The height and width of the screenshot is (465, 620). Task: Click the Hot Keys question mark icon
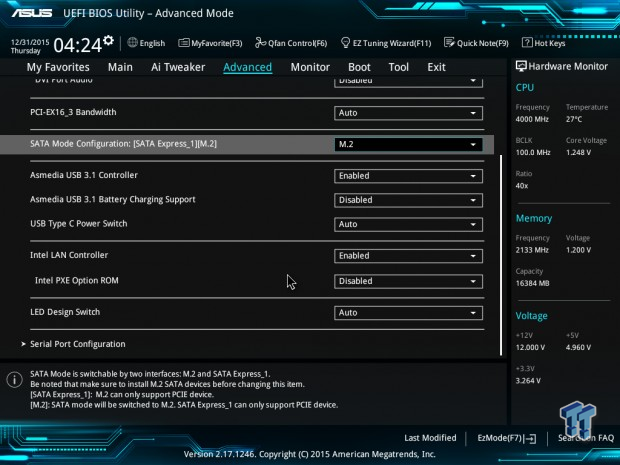(x=527, y=42)
